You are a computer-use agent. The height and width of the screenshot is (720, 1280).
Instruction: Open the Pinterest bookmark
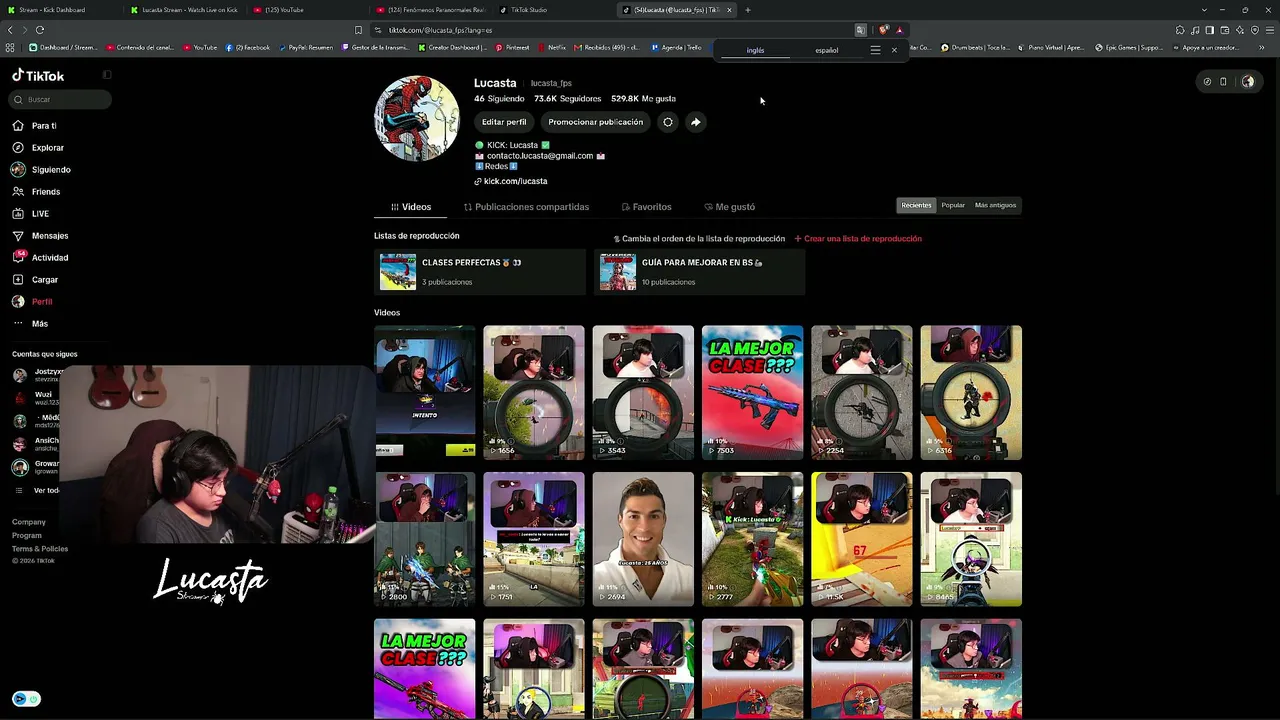(512, 48)
